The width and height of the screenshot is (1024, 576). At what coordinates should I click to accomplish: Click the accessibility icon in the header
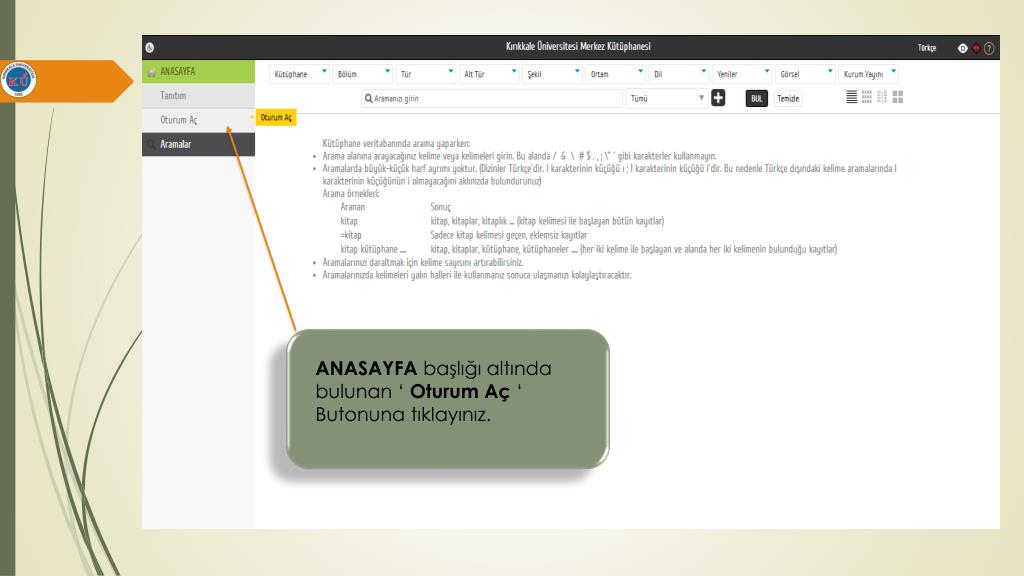click(150, 48)
